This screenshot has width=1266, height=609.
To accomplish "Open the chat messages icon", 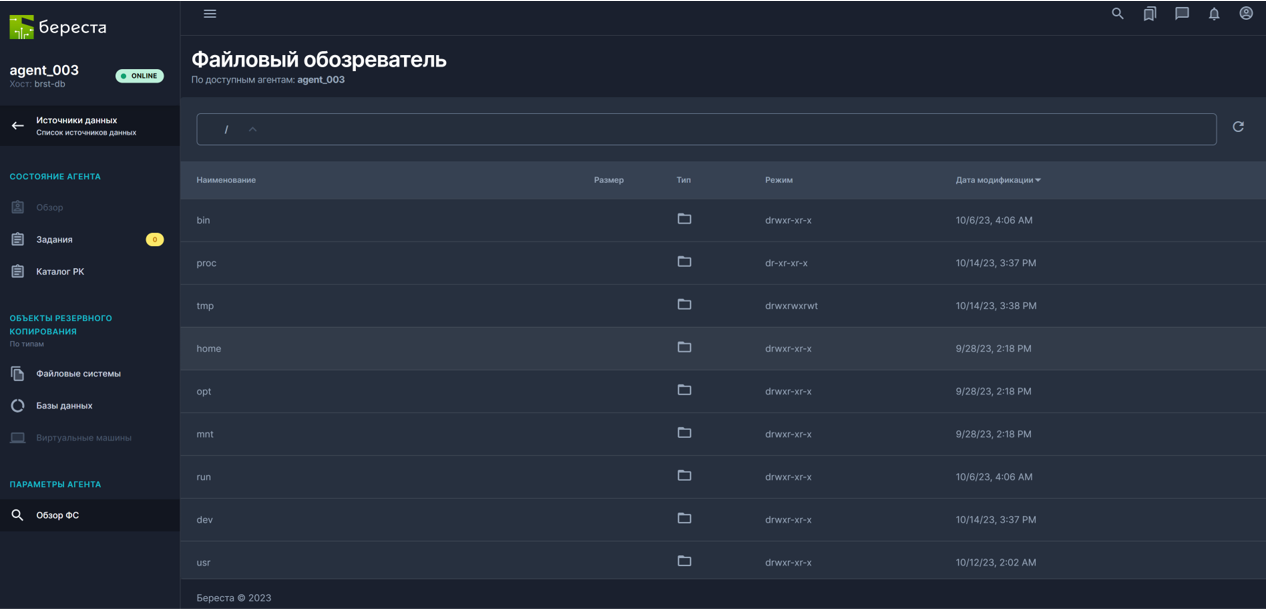I will point(1182,14).
